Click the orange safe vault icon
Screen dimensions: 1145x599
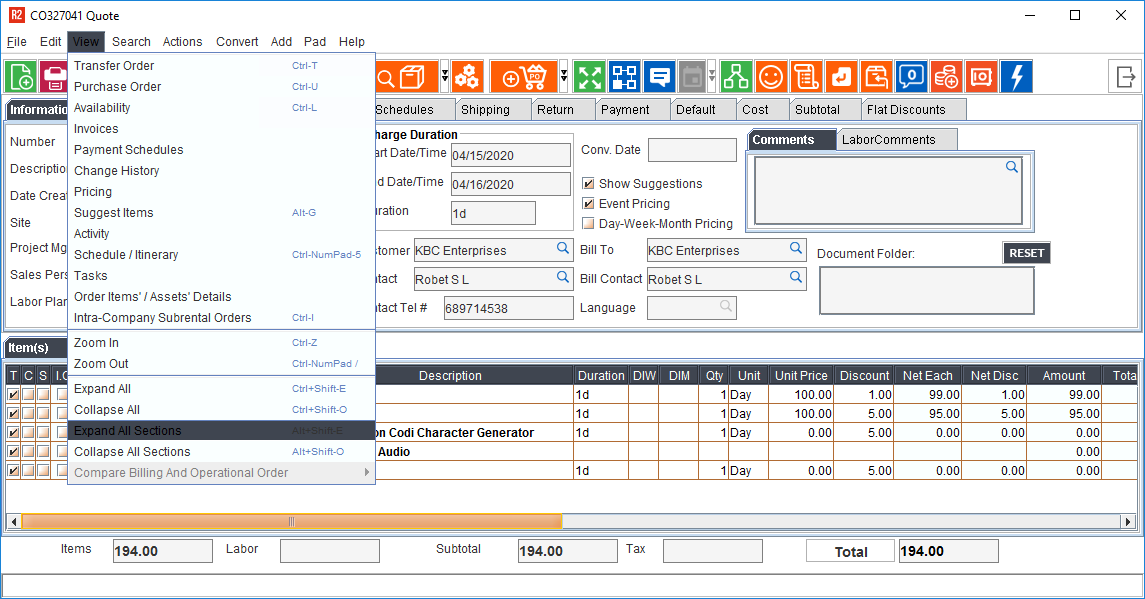981,77
